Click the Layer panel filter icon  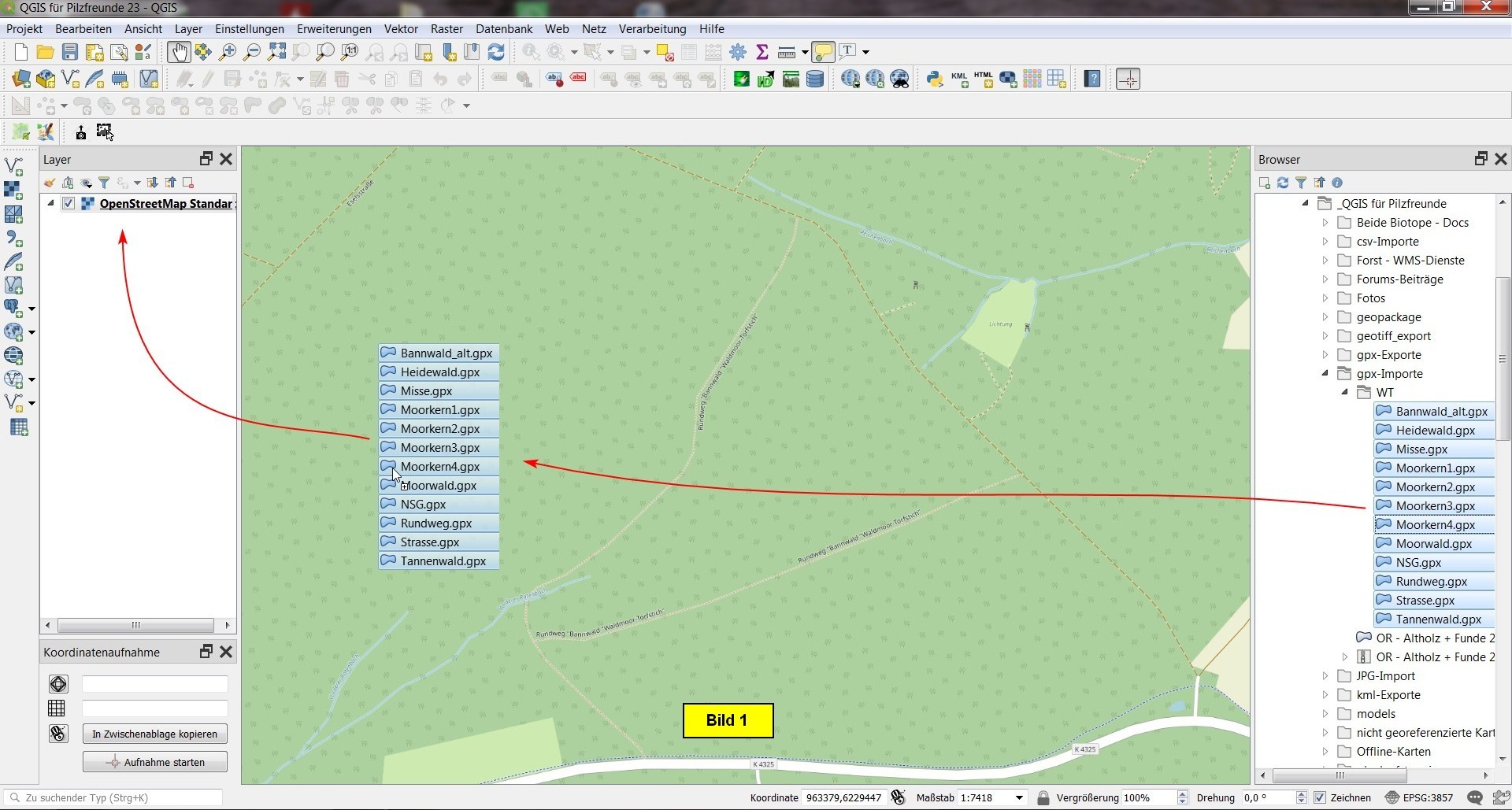pyautogui.click(x=104, y=183)
